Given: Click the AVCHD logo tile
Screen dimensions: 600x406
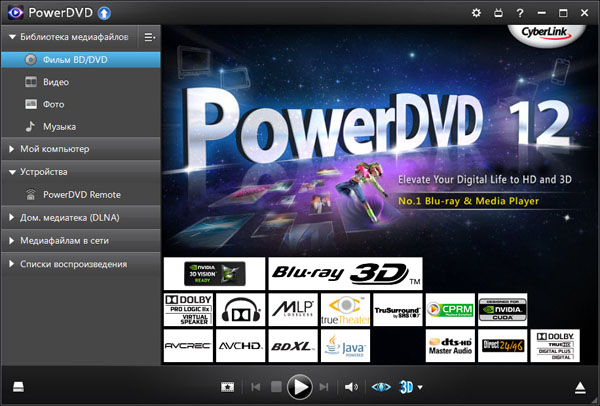Looking at the screenshot, I should 241,346.
